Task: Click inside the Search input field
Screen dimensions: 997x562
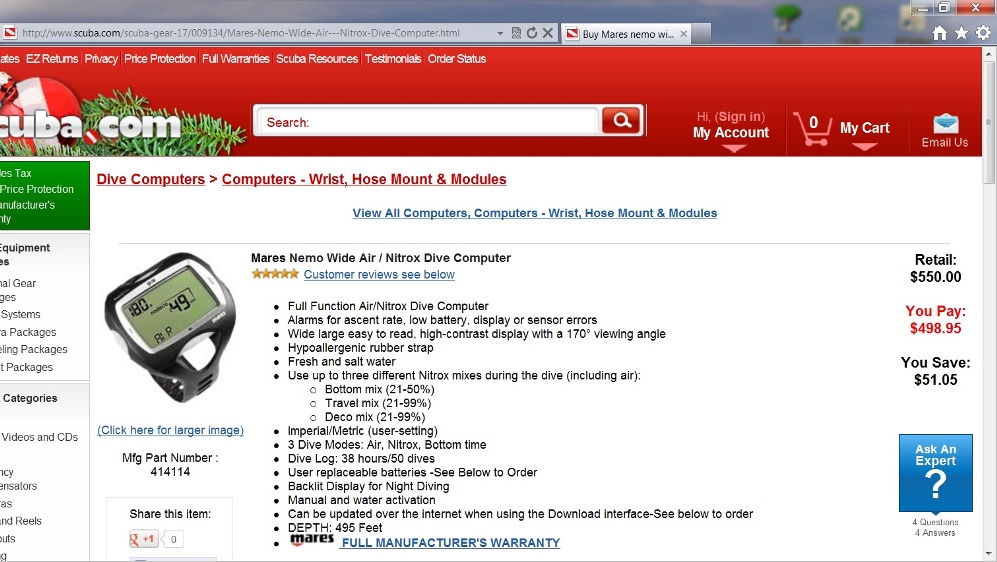Action: coord(427,122)
